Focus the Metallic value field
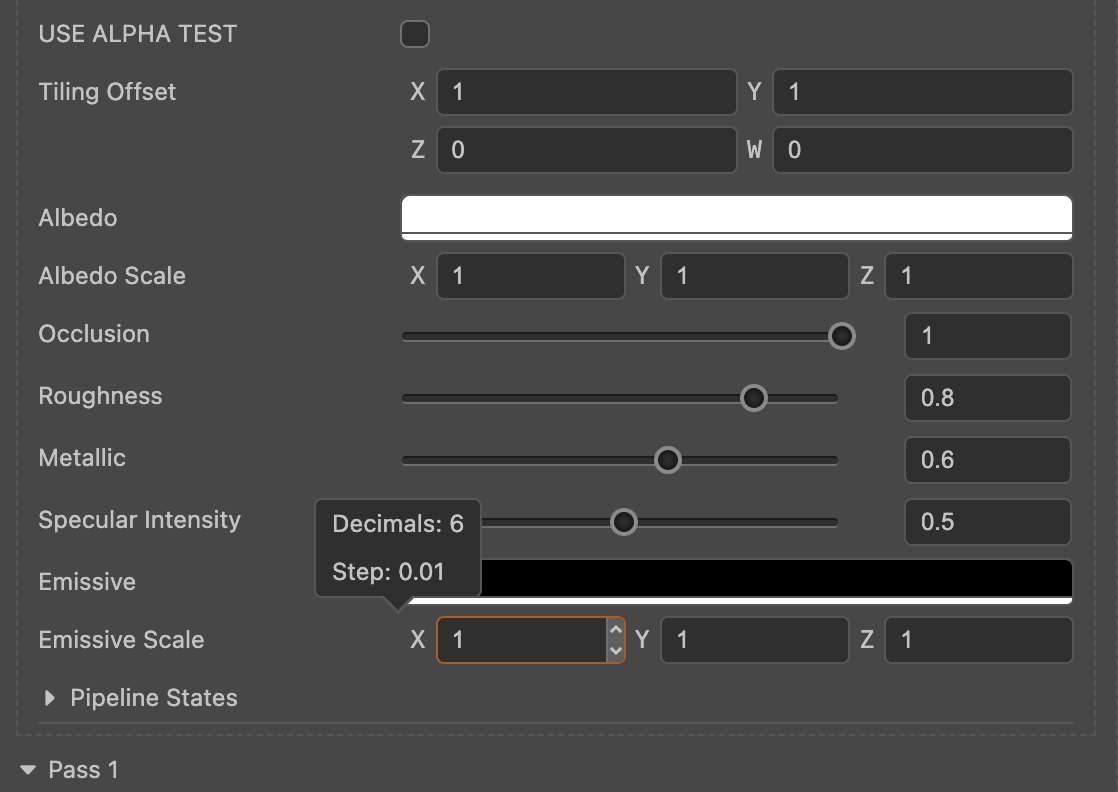This screenshot has width=1118, height=792. pos(987,460)
